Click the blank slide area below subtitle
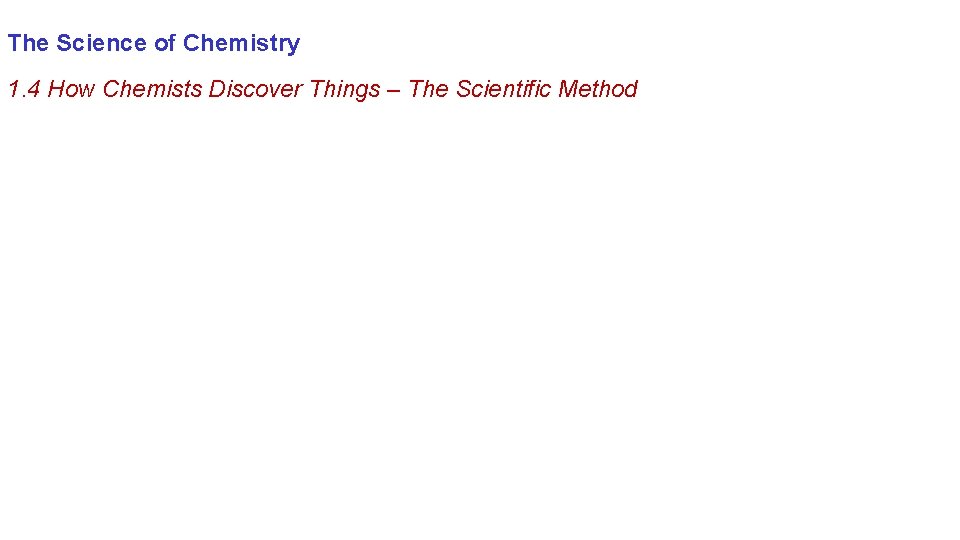The width and height of the screenshot is (960, 540). click(x=480, y=320)
